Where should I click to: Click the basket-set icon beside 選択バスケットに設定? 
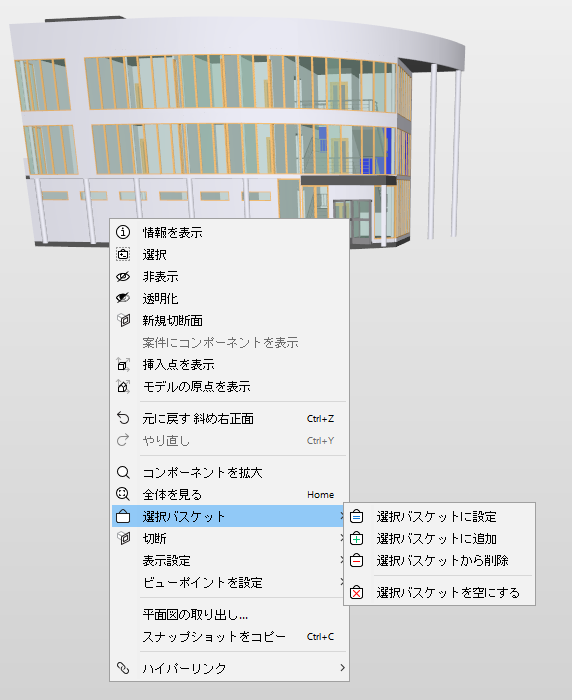click(x=356, y=517)
